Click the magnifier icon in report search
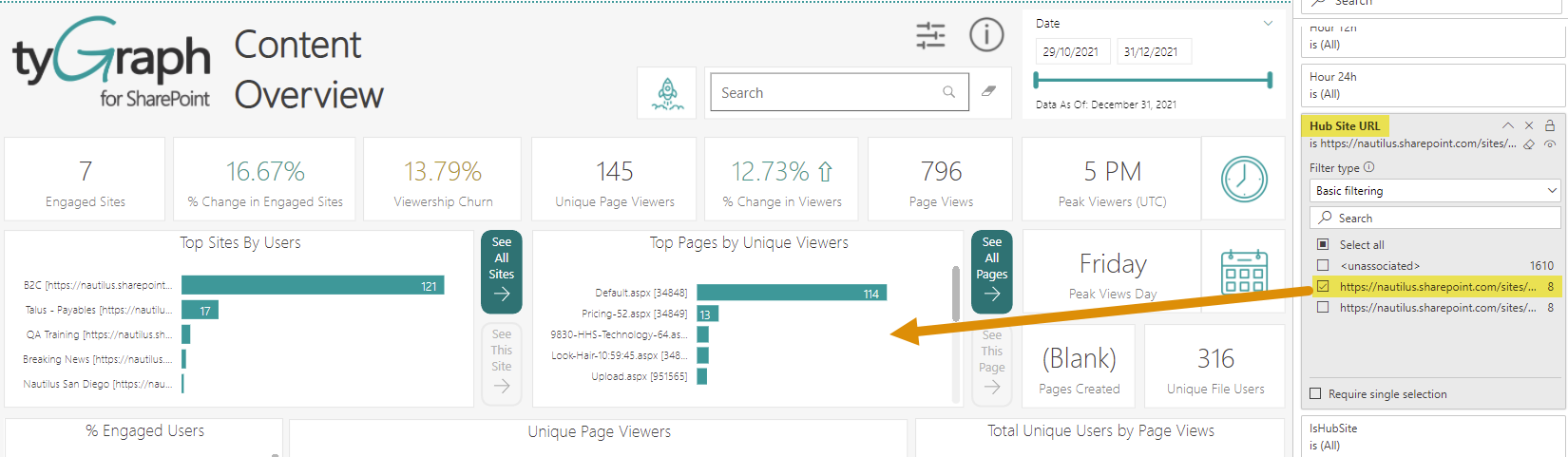 (948, 92)
